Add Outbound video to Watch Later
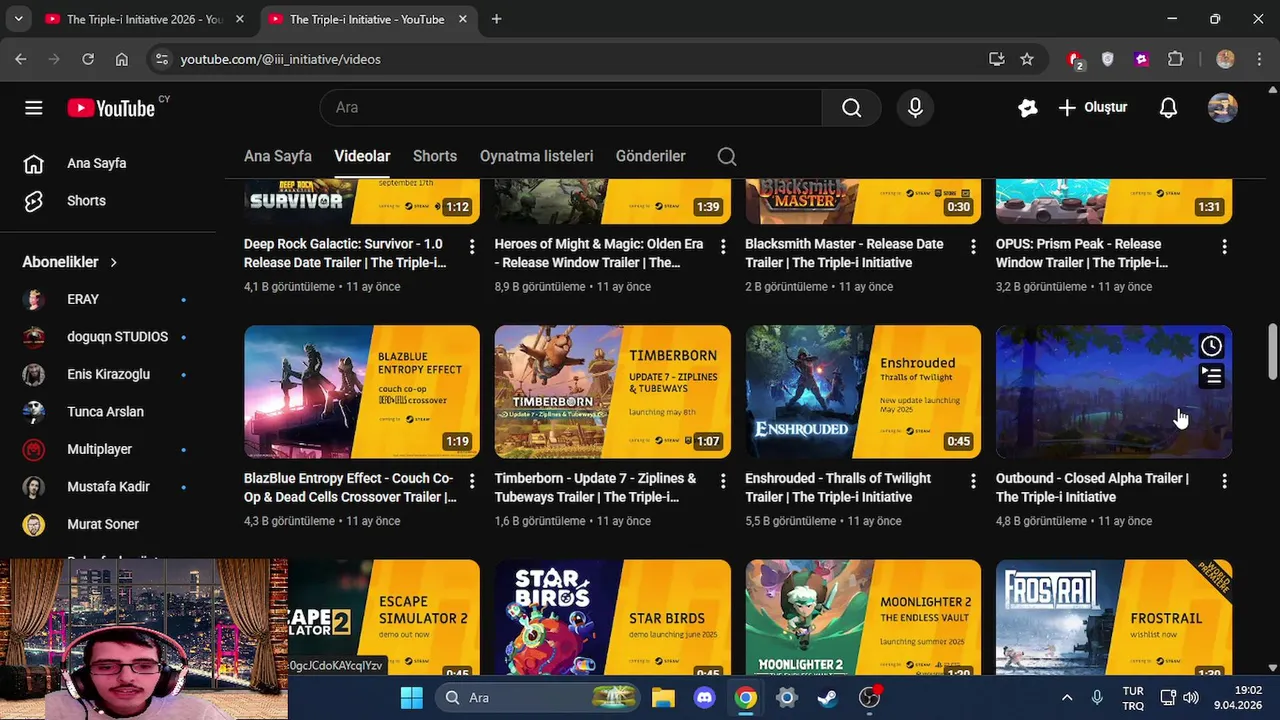Viewport: 1280px width, 720px height. [x=1211, y=346]
